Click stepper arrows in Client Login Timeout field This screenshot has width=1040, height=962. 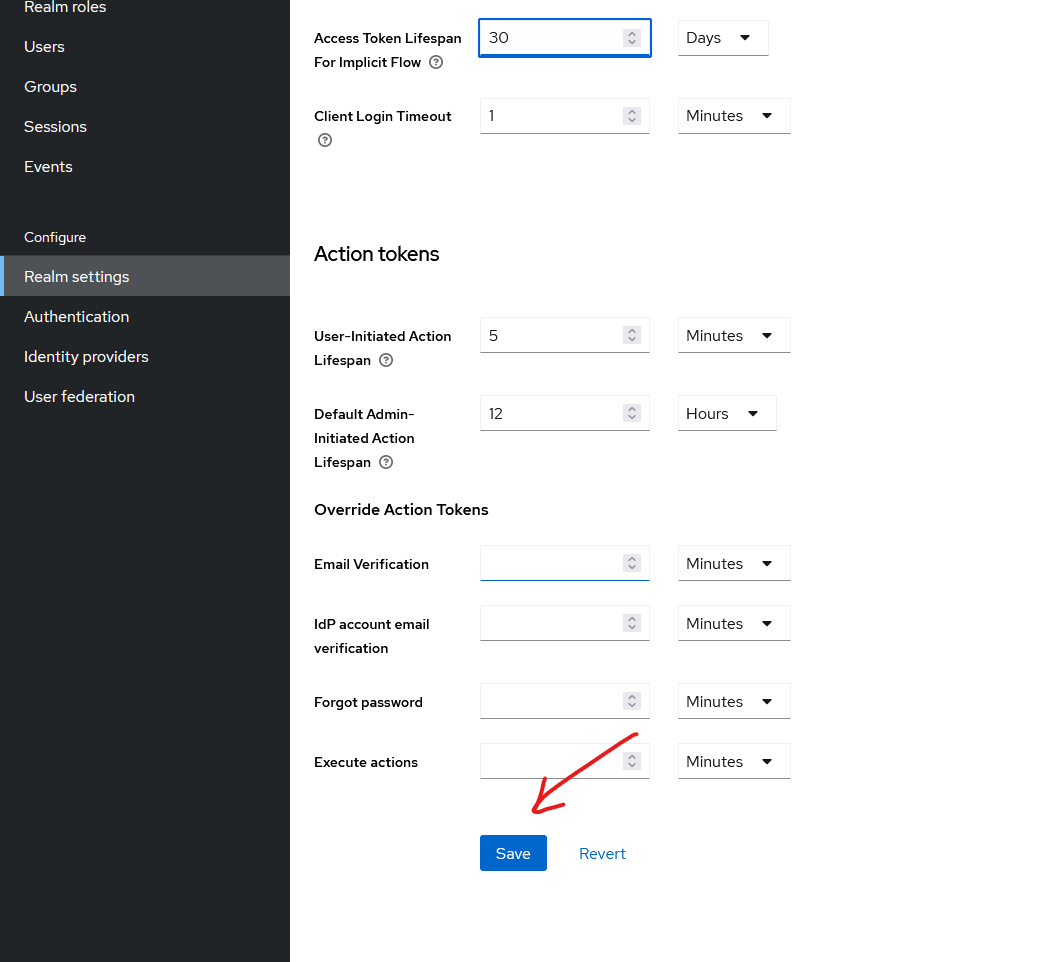pyautogui.click(x=631, y=116)
